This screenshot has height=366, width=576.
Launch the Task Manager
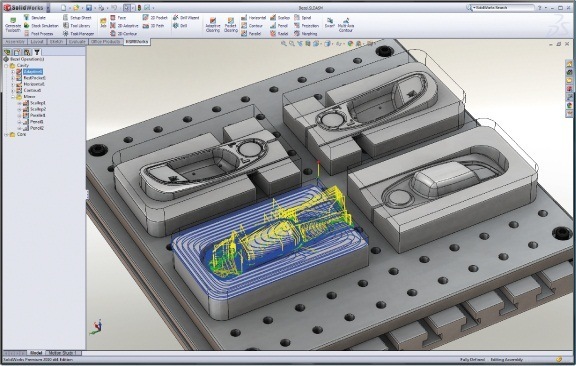(79, 33)
